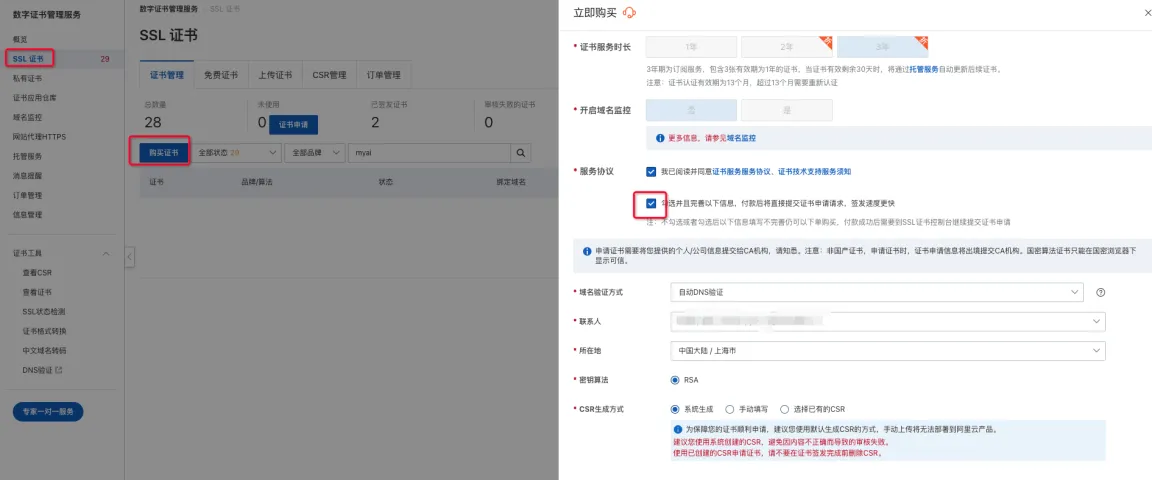Collapse the 证书工具 sidebar section
Screen dimensions: 1152x480
(x=106, y=253)
